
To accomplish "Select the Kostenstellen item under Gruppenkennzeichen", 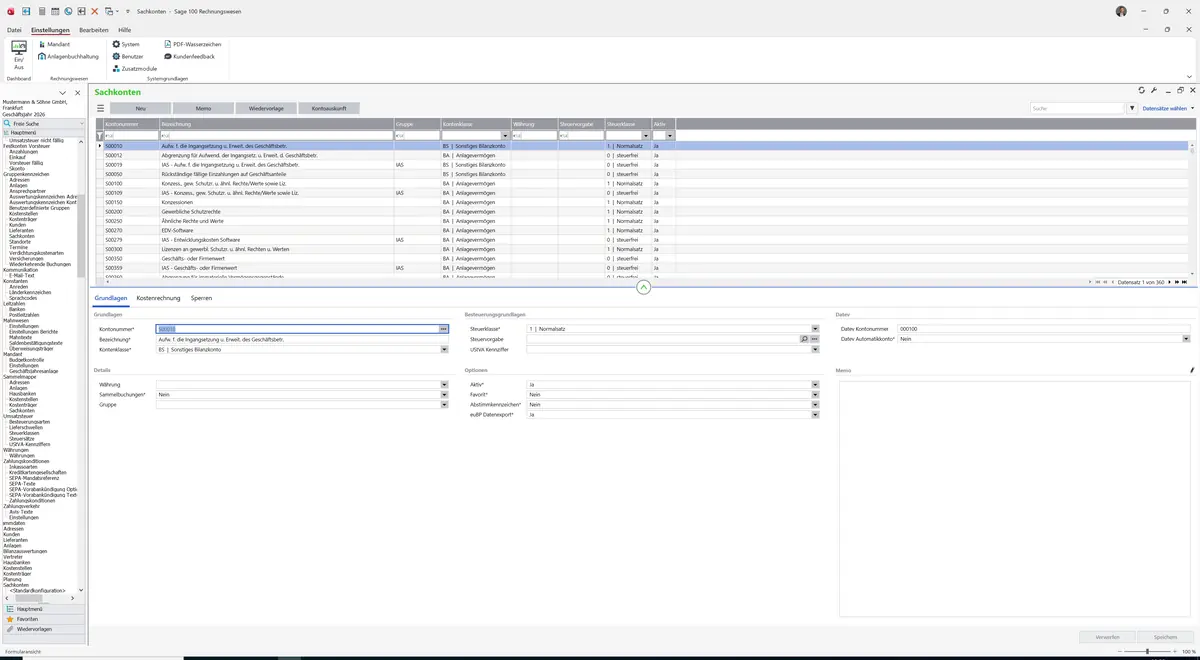I will pos(24,213).
